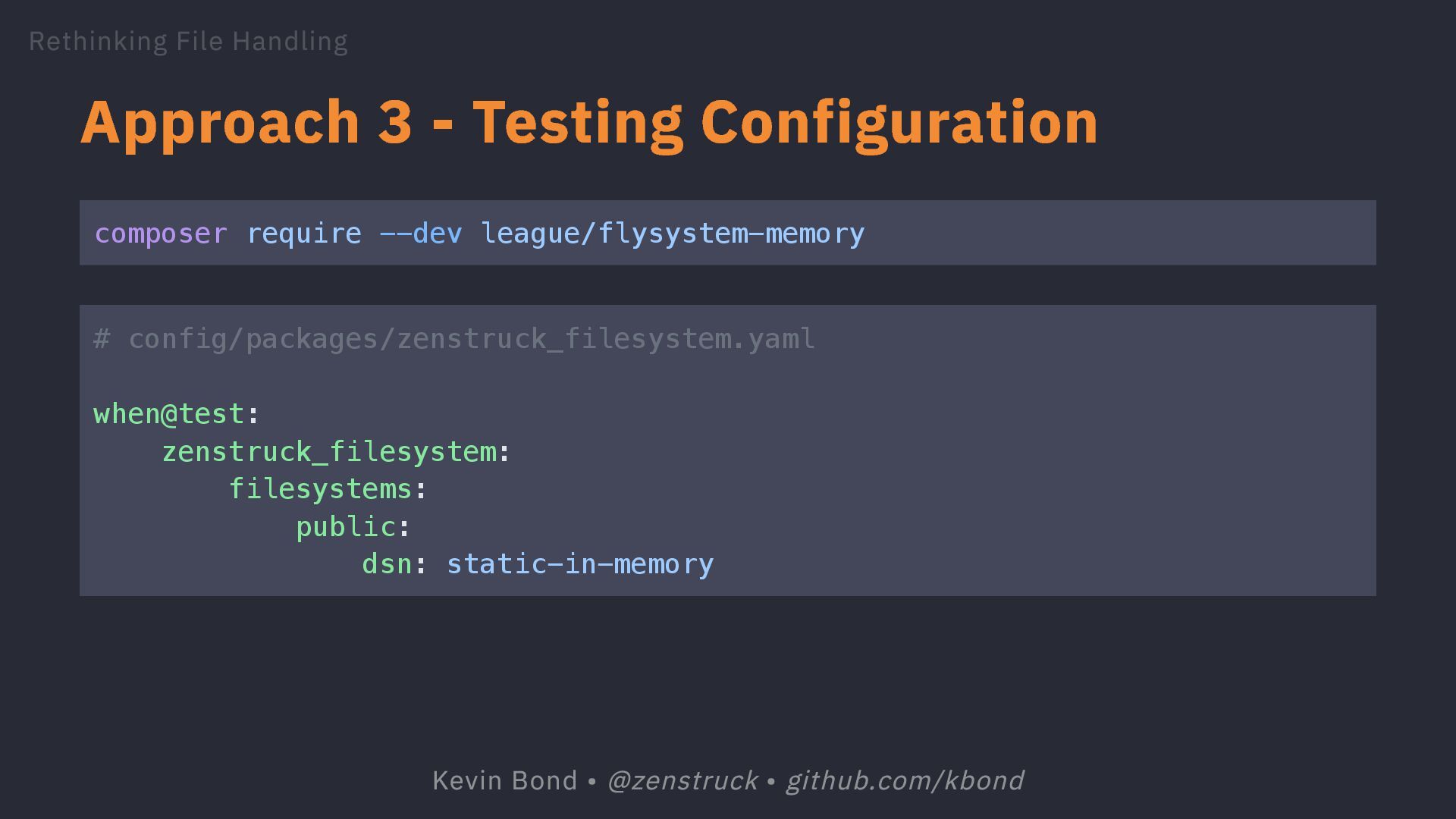
Task: Open the 'github.com/kbond' link
Action: click(905, 780)
